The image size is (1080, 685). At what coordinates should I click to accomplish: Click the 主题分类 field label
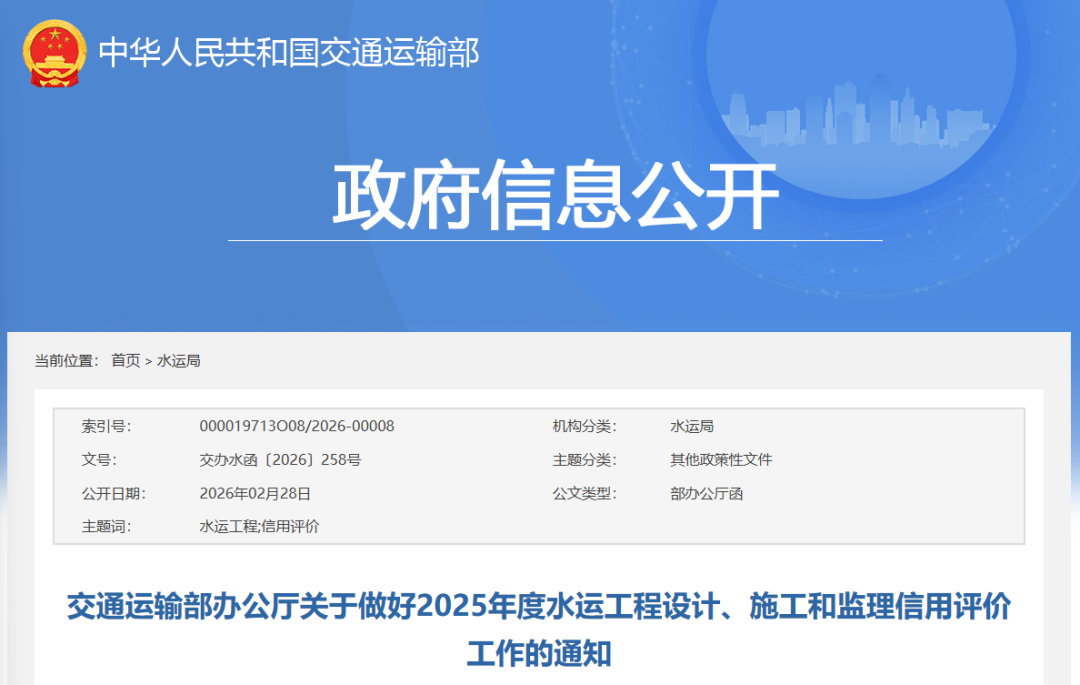point(584,460)
